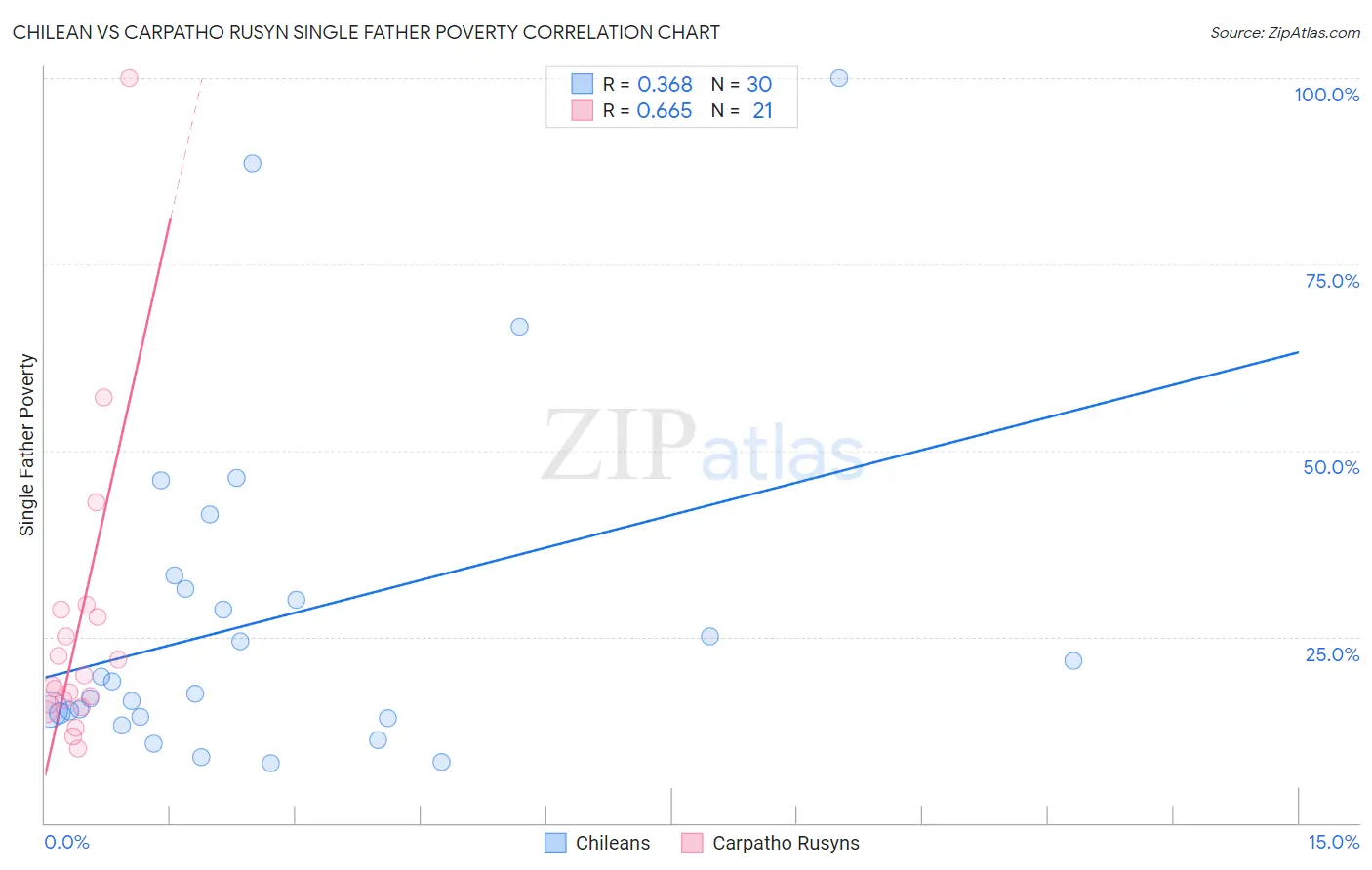Select the blue point near 66% poverty
The image size is (1372, 870).
520,327
